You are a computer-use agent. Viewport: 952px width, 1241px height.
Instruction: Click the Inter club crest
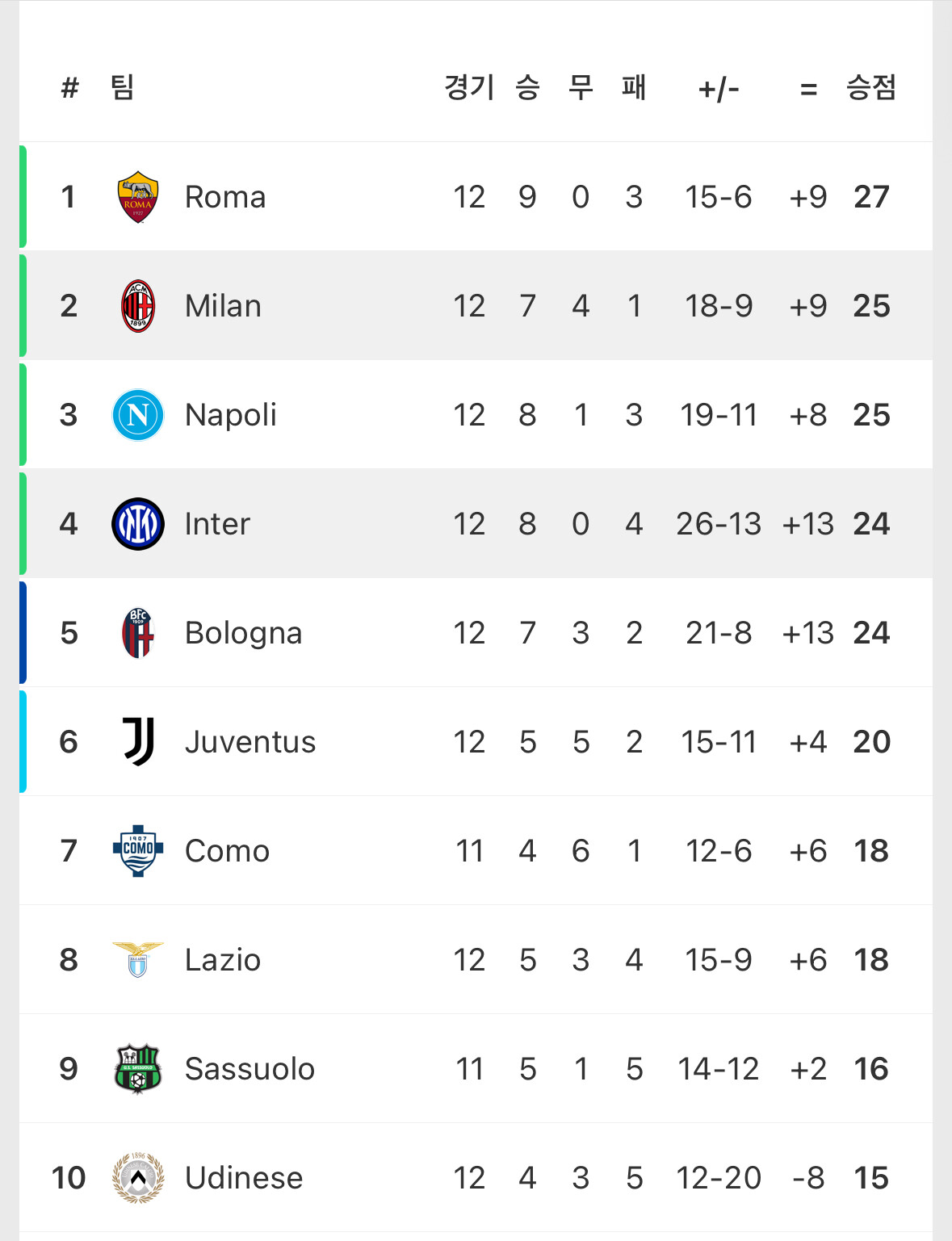[138, 524]
